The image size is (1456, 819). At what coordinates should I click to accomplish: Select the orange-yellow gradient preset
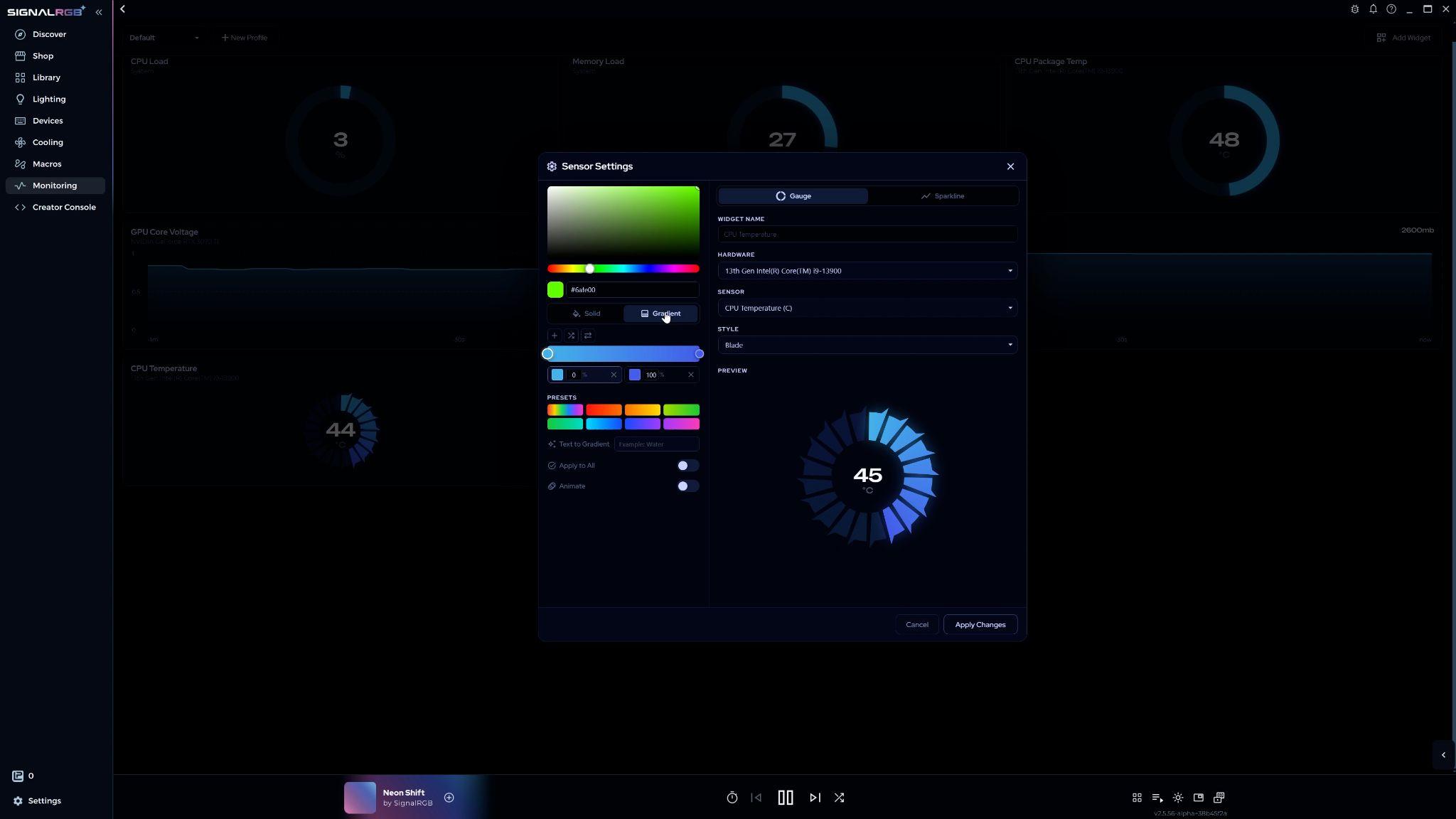pos(643,410)
